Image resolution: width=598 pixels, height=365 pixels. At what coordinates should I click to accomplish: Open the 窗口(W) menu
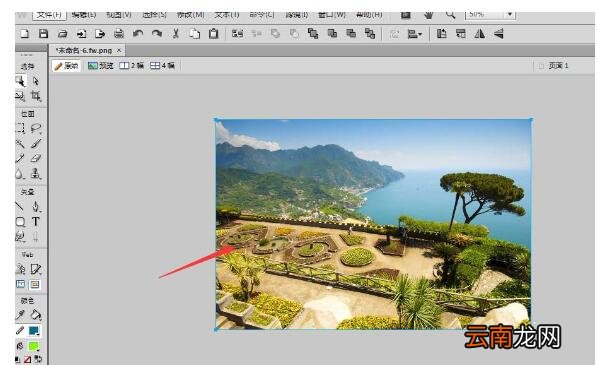coord(332,14)
